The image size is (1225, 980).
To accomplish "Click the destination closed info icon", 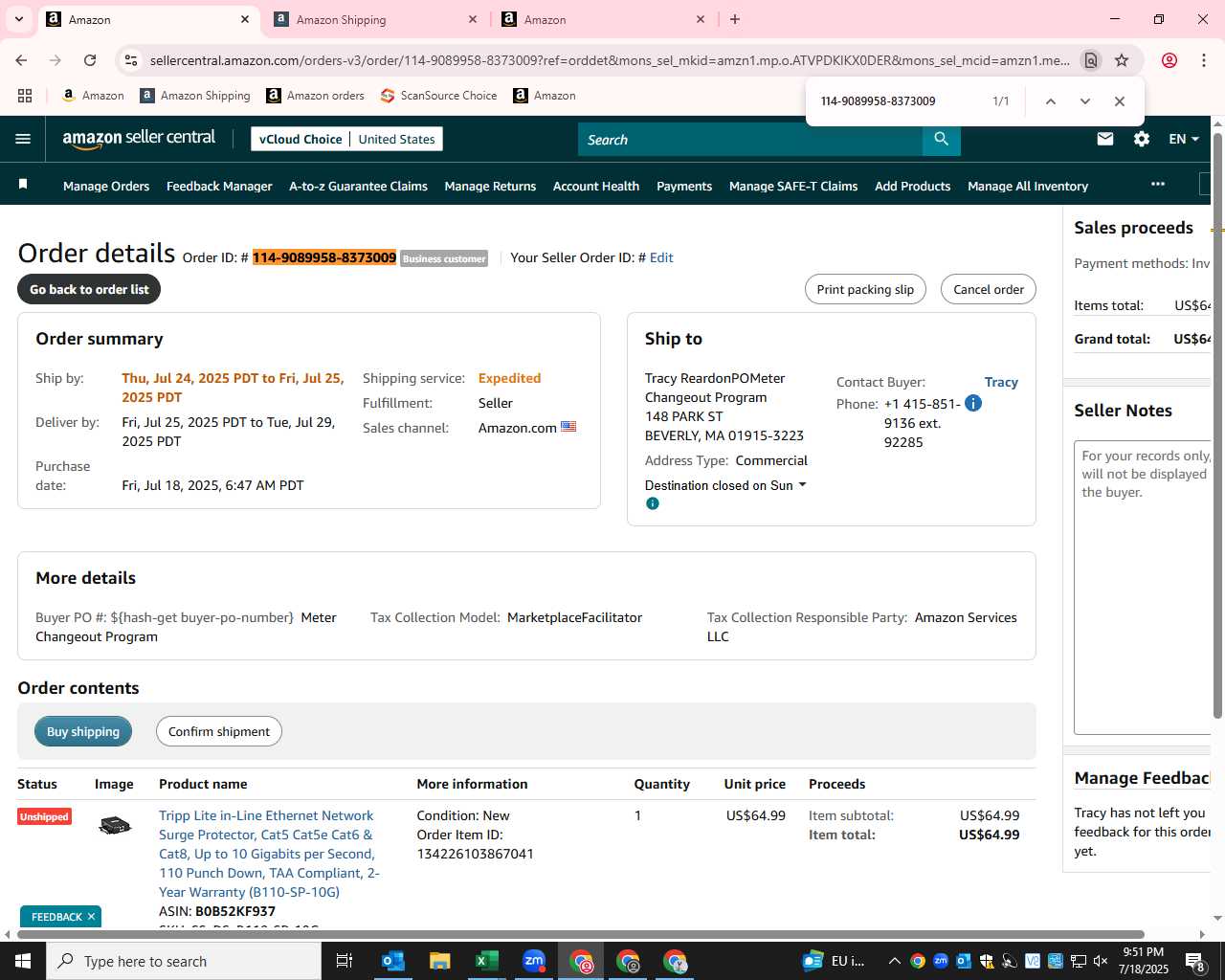I will pyautogui.click(x=653, y=503).
